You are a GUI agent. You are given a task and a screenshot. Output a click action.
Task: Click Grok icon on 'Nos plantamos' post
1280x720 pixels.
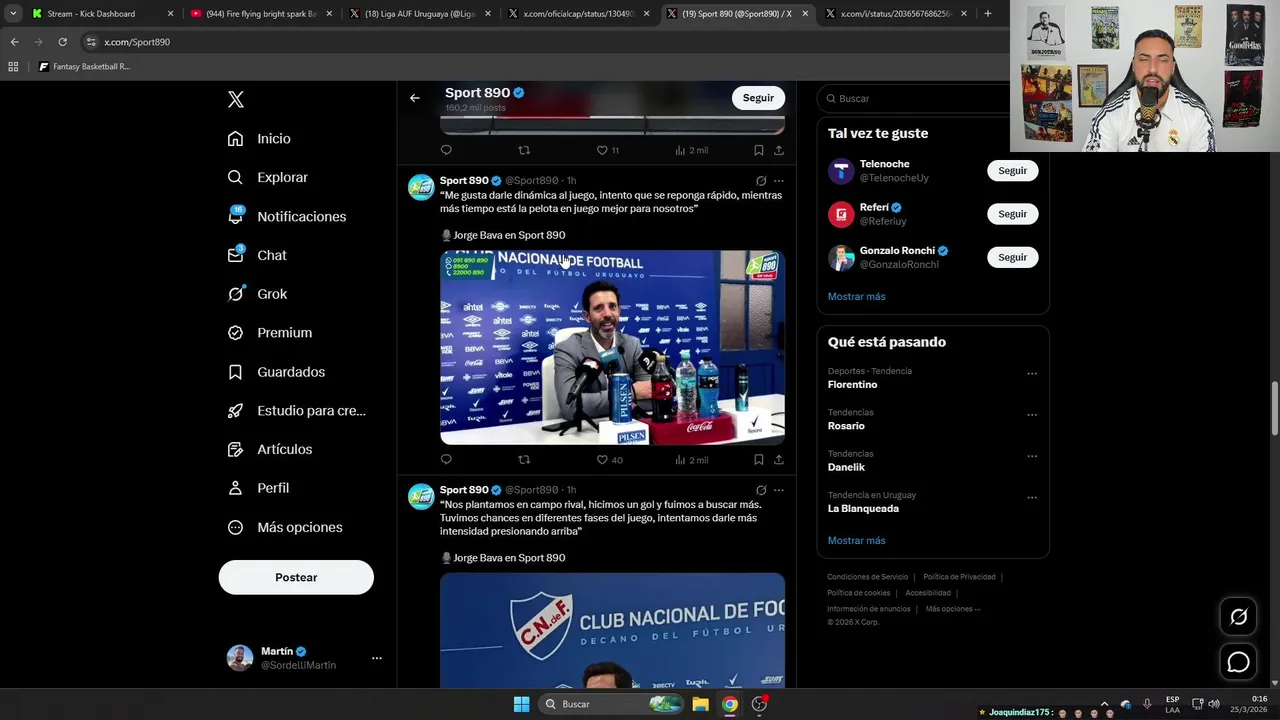761,490
